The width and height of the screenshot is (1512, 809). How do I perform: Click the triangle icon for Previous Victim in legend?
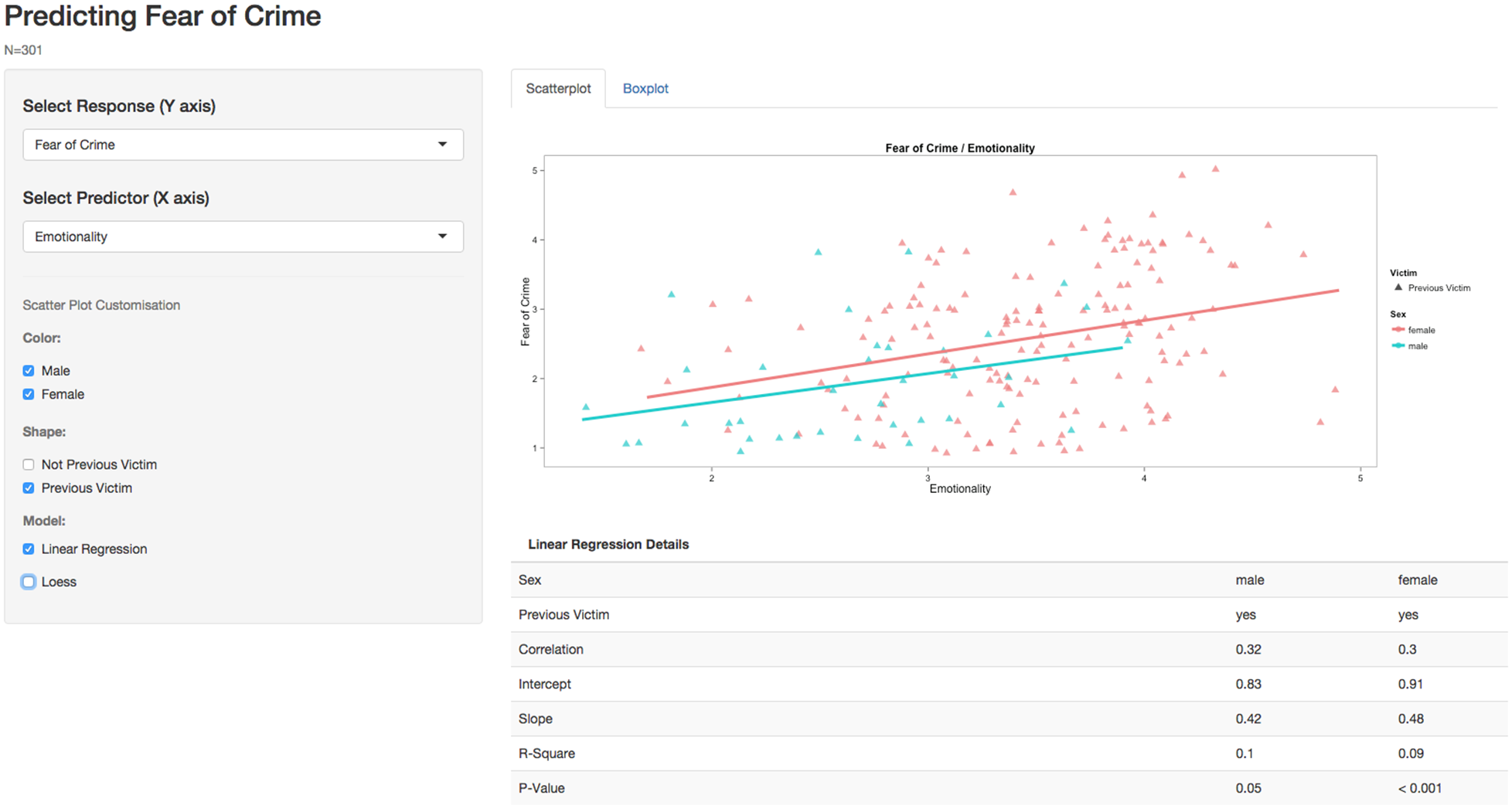point(1398,287)
